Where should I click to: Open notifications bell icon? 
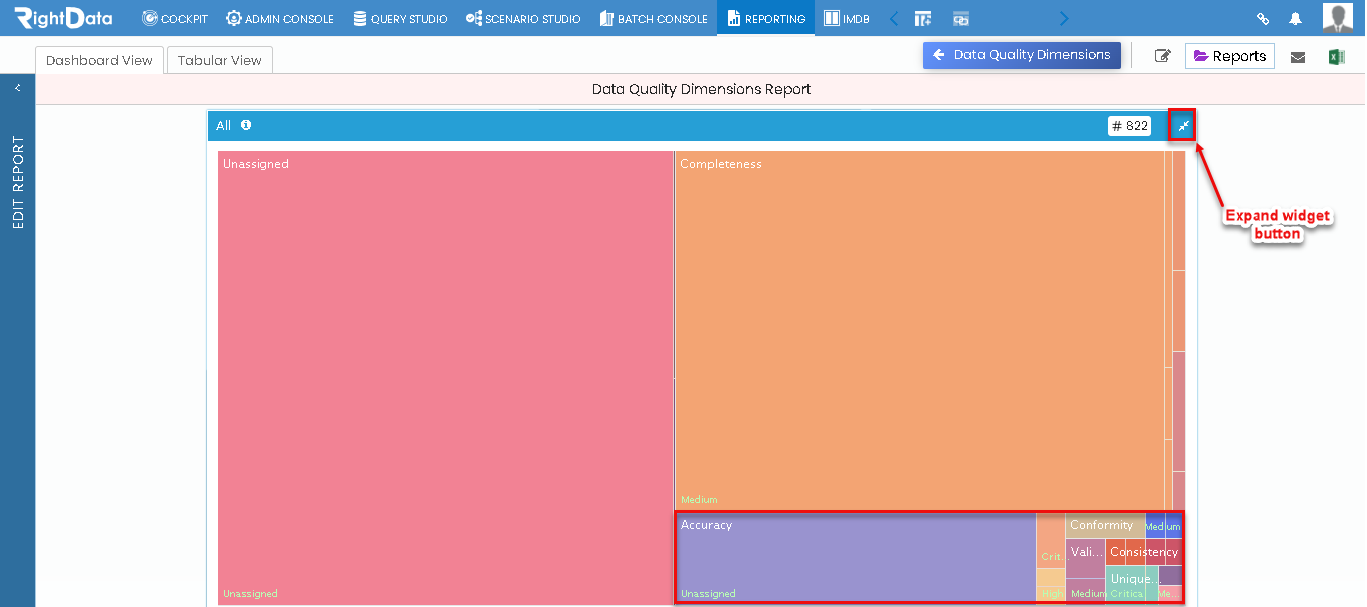coord(1296,19)
